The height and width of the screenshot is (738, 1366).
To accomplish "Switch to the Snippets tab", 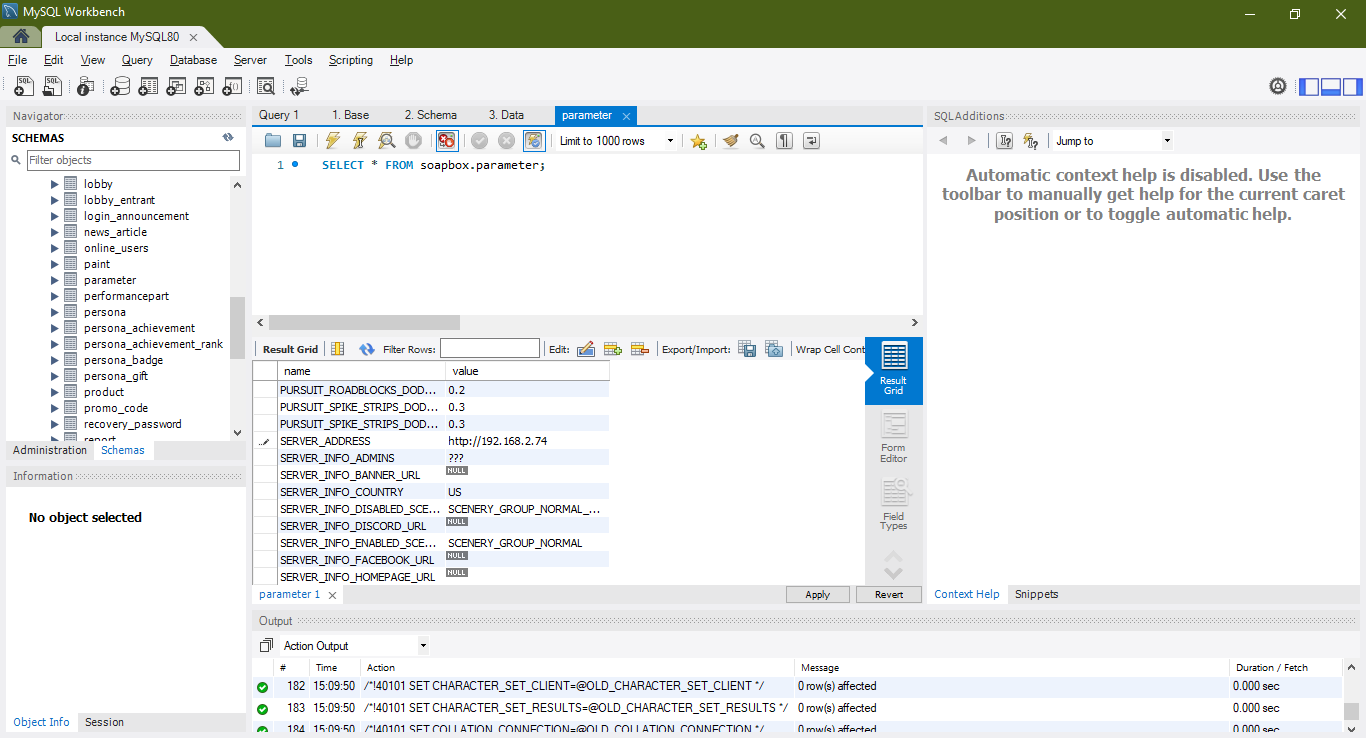I will (x=1036, y=594).
